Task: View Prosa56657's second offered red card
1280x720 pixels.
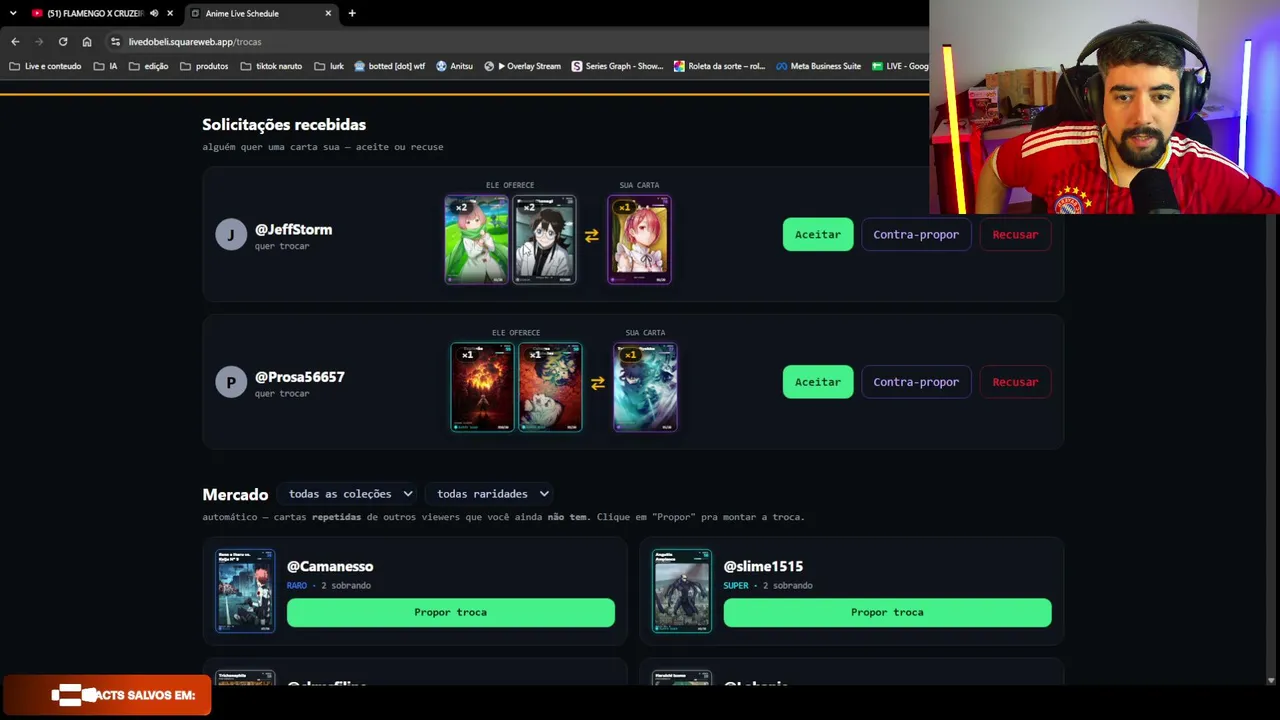Action: point(550,387)
